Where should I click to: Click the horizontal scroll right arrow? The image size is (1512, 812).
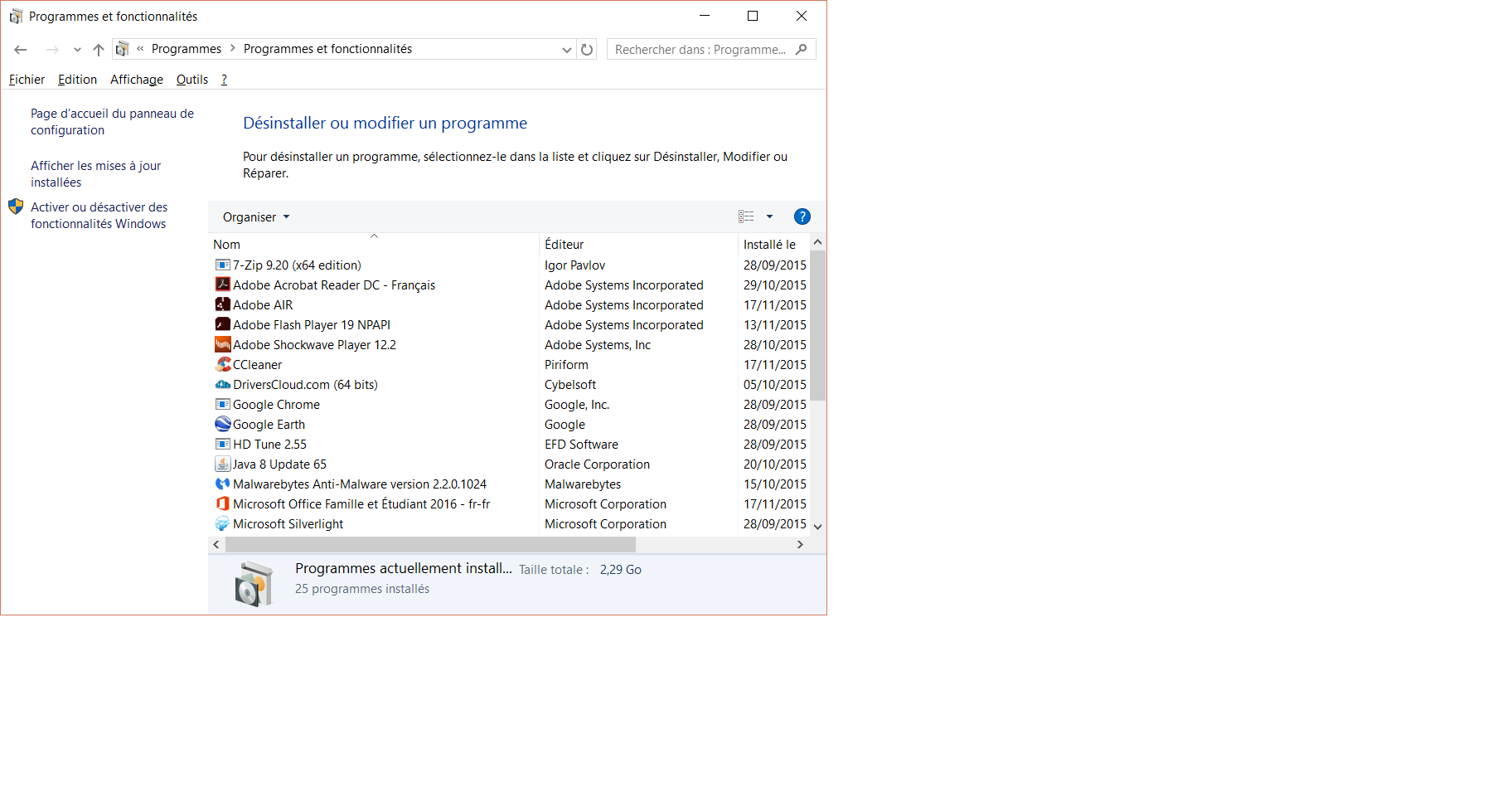coord(800,544)
